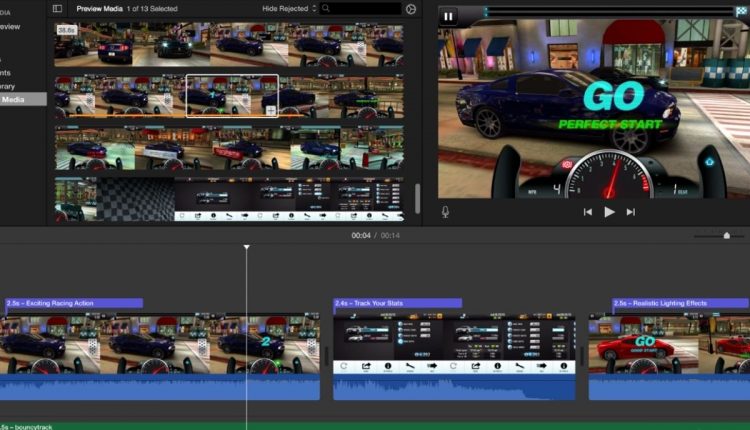Select the third row filmstrip in browser
This screenshot has height=430, width=750.
229,148
